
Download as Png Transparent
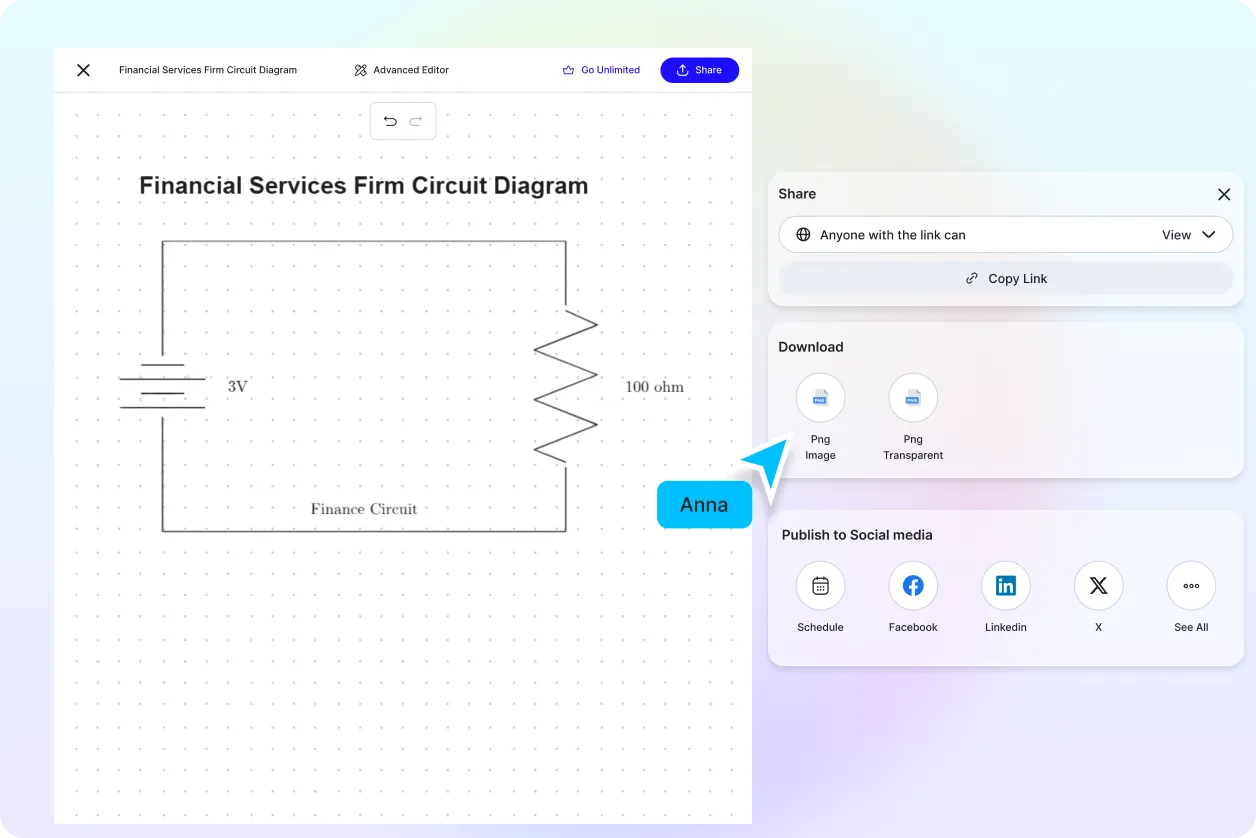coord(913,398)
